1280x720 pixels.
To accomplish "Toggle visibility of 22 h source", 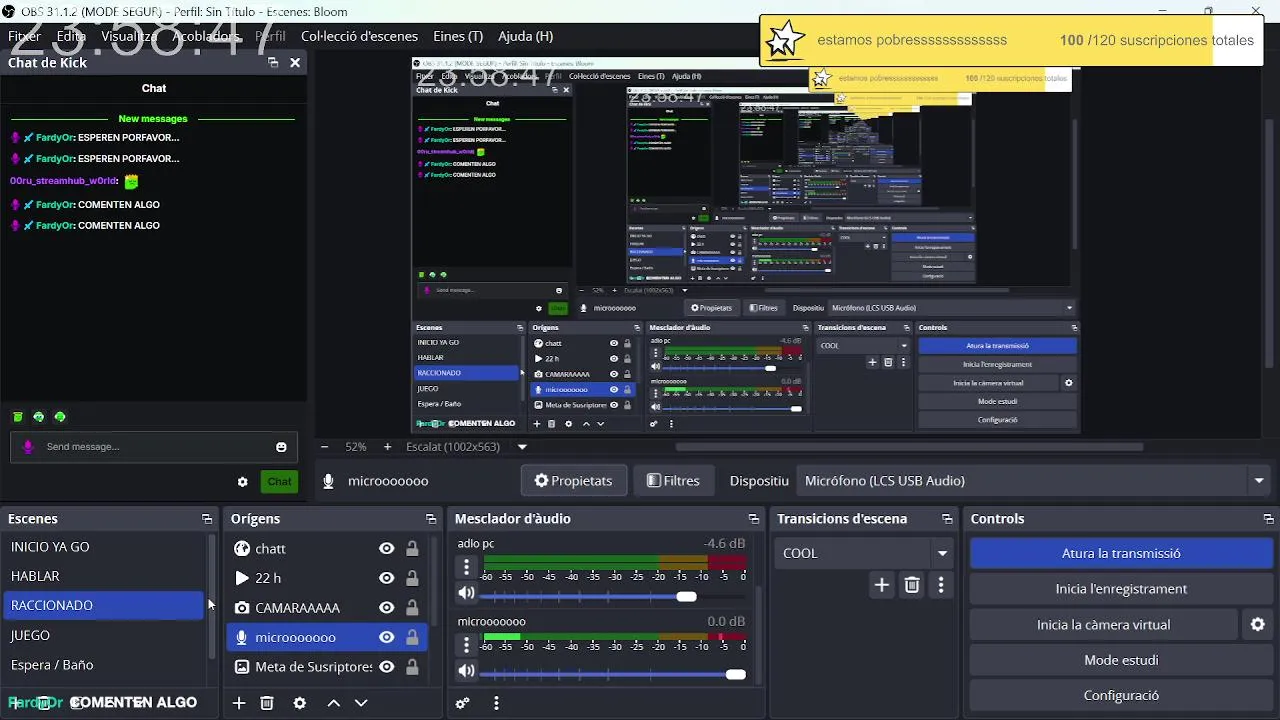I will pos(386,578).
